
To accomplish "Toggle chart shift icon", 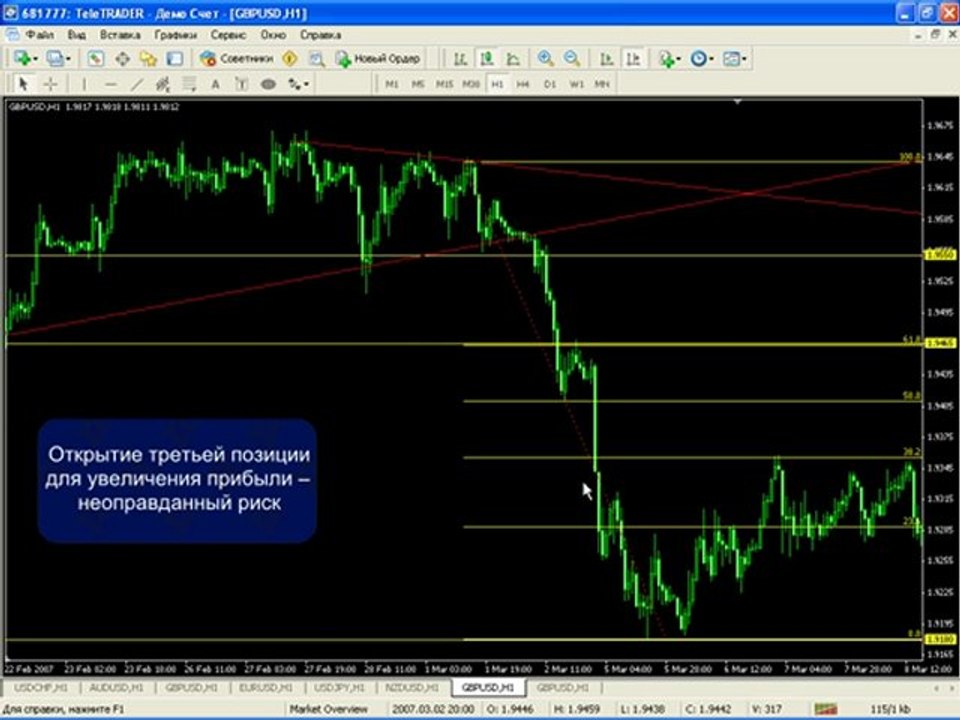I will (633, 59).
